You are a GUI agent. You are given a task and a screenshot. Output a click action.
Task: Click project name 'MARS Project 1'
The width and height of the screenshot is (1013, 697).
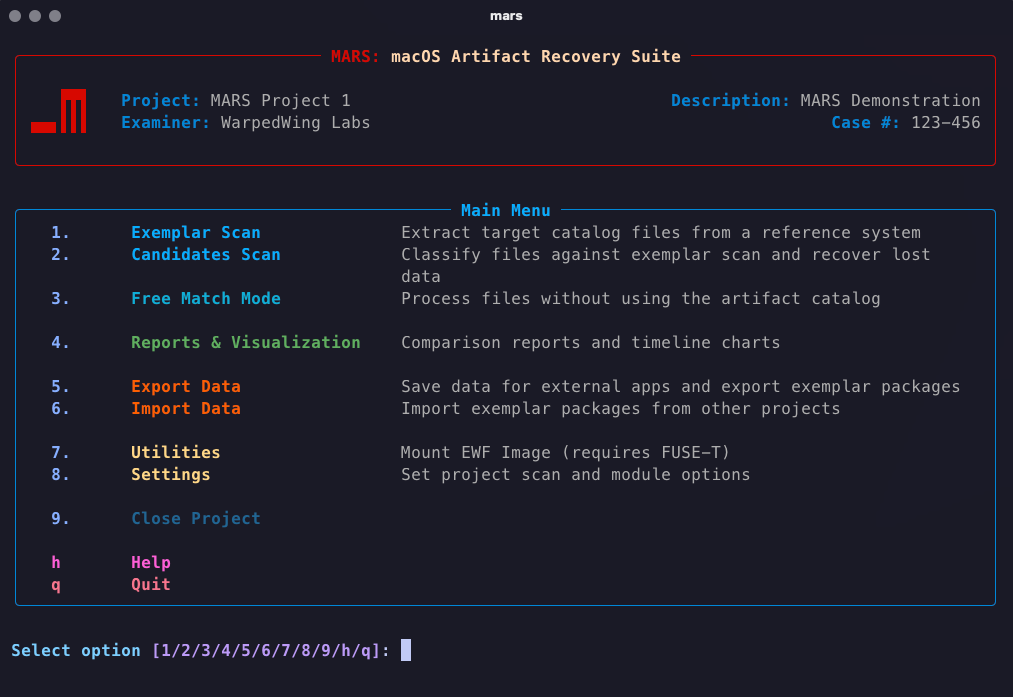pyautogui.click(x=280, y=101)
